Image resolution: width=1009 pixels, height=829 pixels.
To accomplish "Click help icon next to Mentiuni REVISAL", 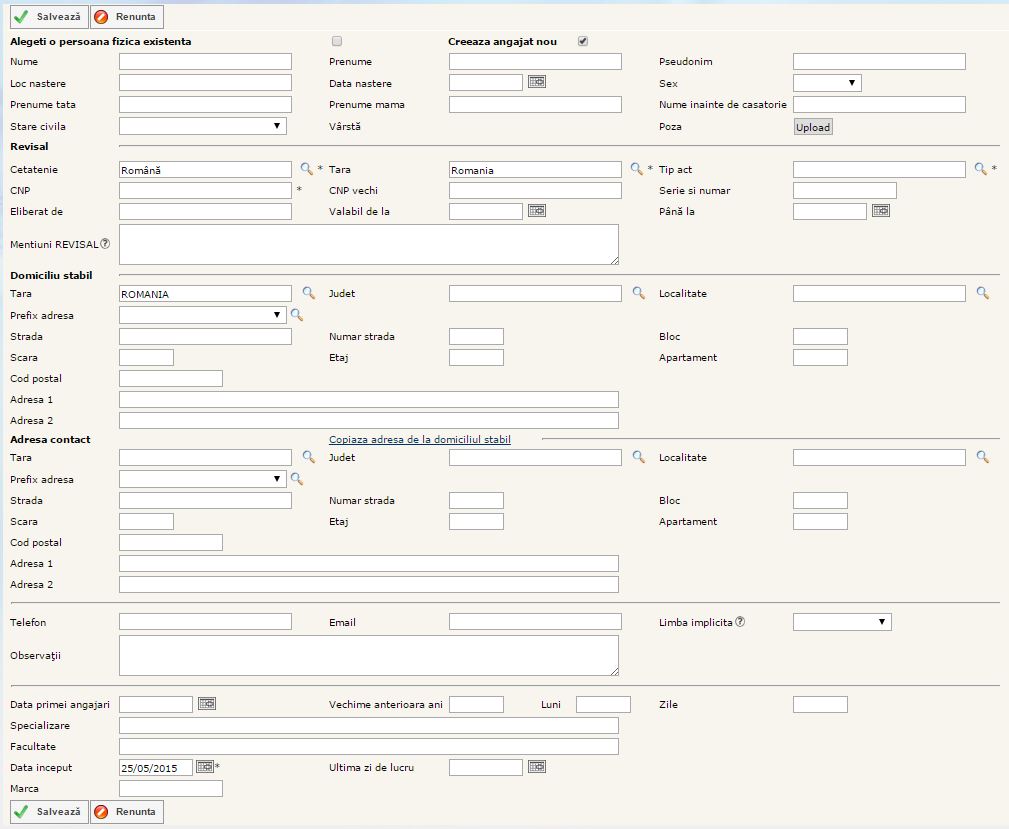I will tap(105, 243).
